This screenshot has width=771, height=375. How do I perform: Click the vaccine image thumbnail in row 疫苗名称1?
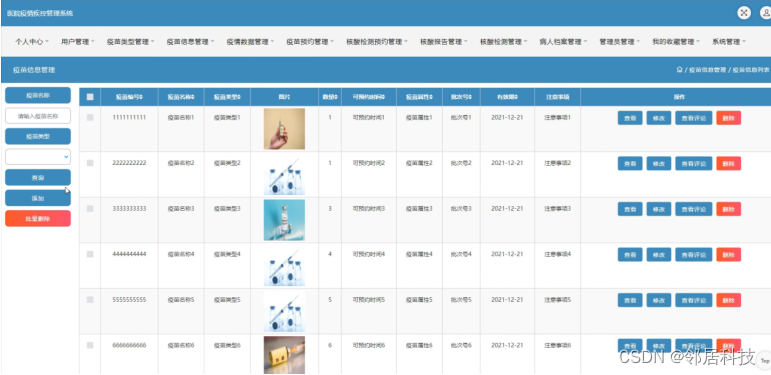click(284, 129)
